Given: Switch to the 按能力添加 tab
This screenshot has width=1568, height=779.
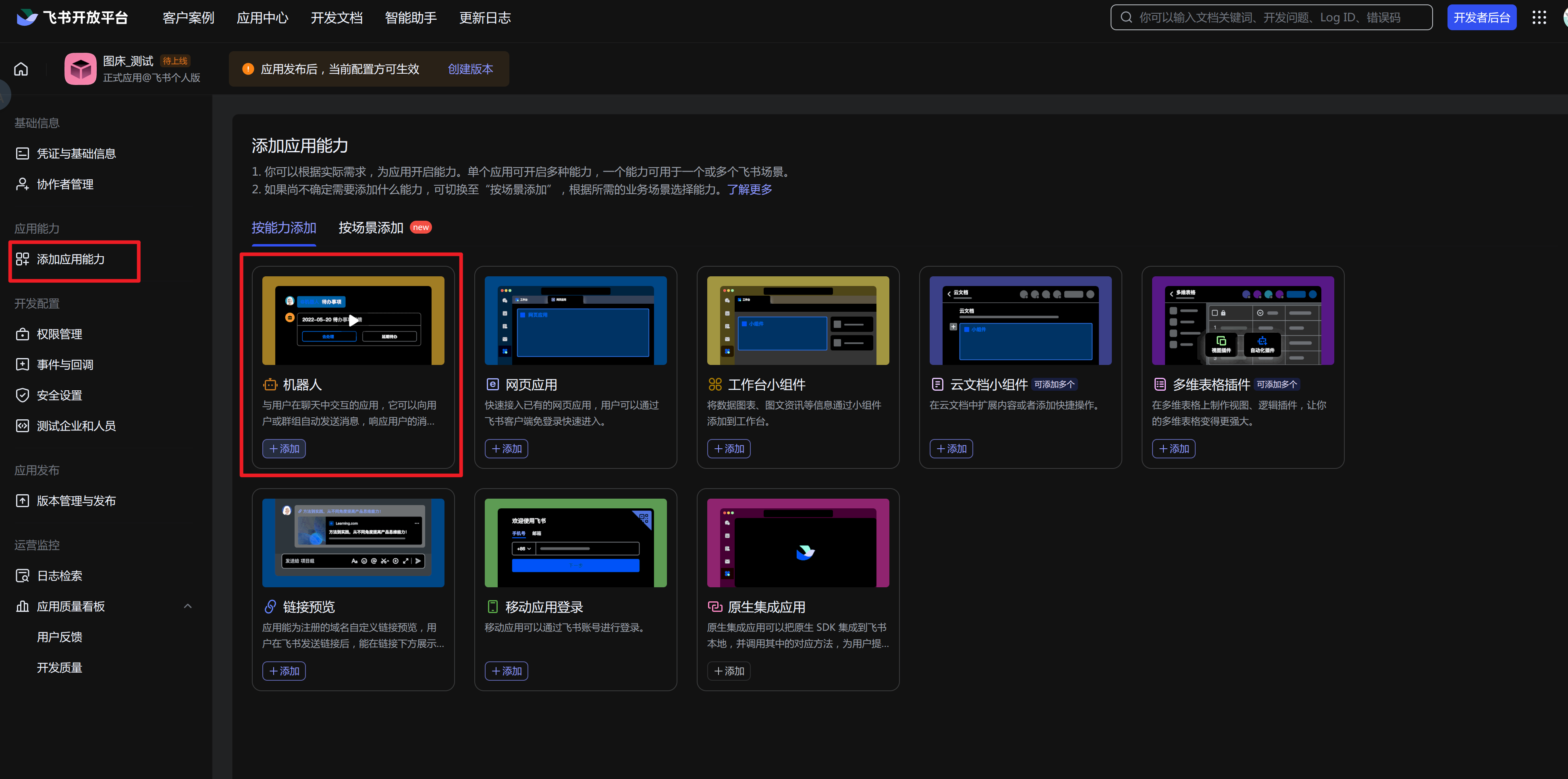Looking at the screenshot, I should pyautogui.click(x=284, y=228).
